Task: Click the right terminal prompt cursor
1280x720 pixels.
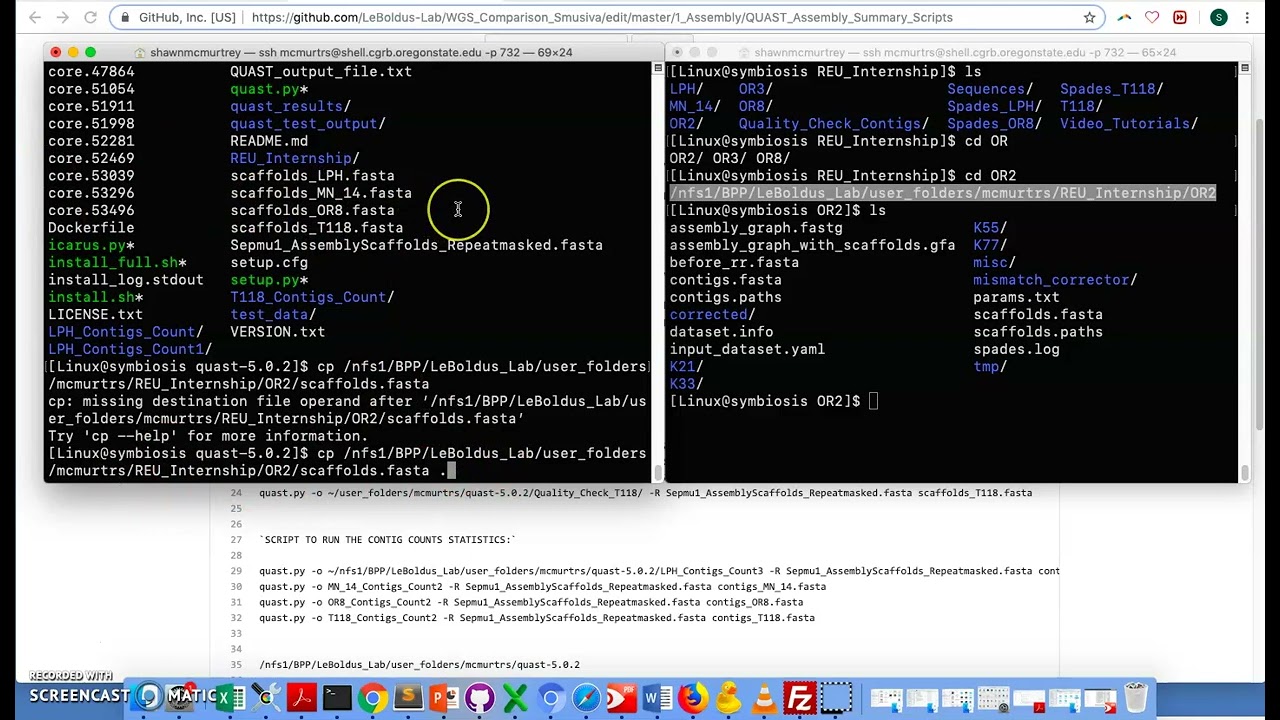Action: [873, 401]
